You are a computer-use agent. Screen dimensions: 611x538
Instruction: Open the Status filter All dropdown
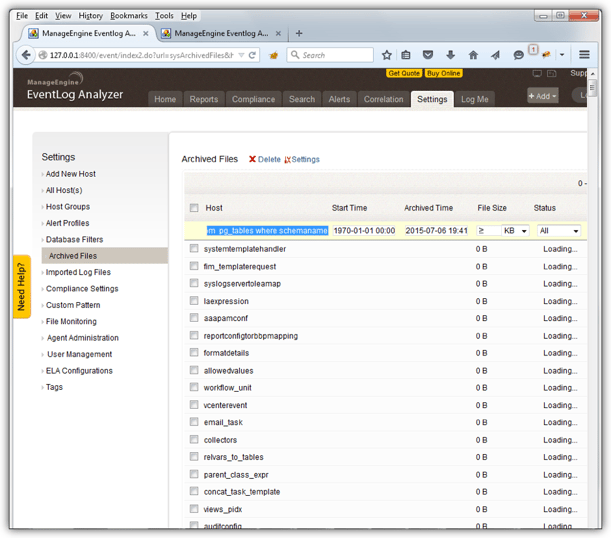558,231
